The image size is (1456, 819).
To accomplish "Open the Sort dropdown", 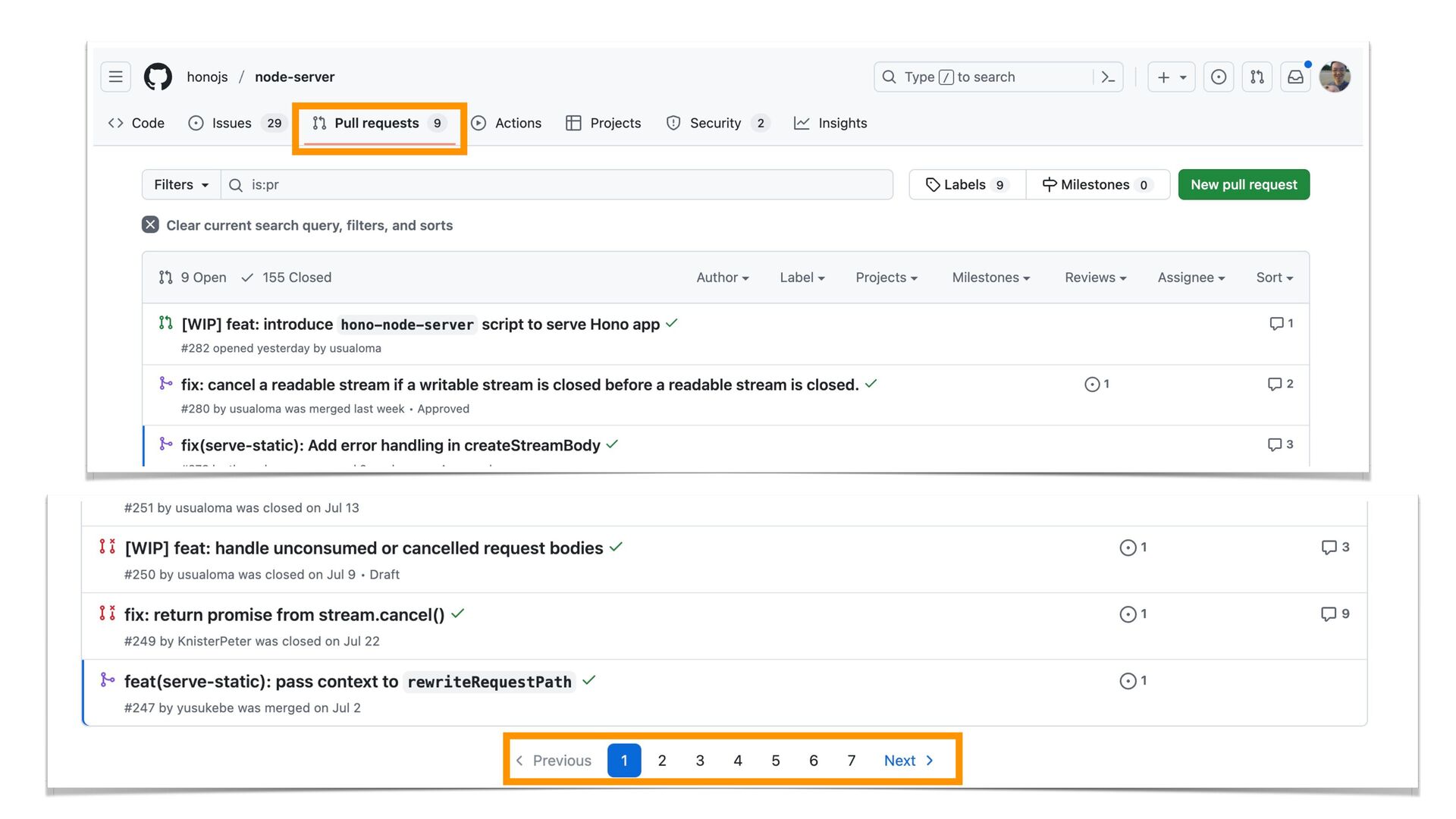I will [1274, 278].
